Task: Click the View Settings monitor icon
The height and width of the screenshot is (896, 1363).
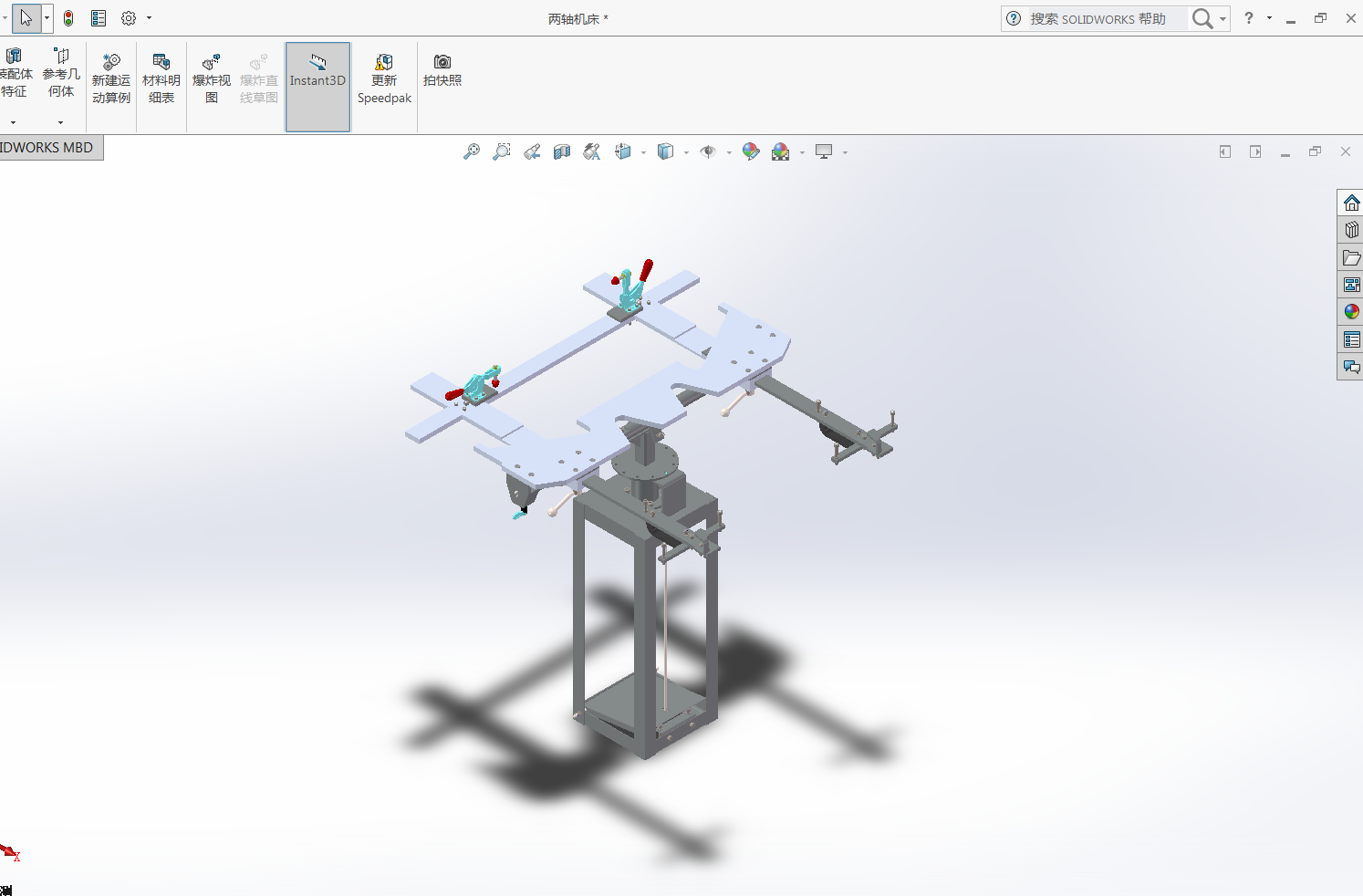Action: [825, 152]
